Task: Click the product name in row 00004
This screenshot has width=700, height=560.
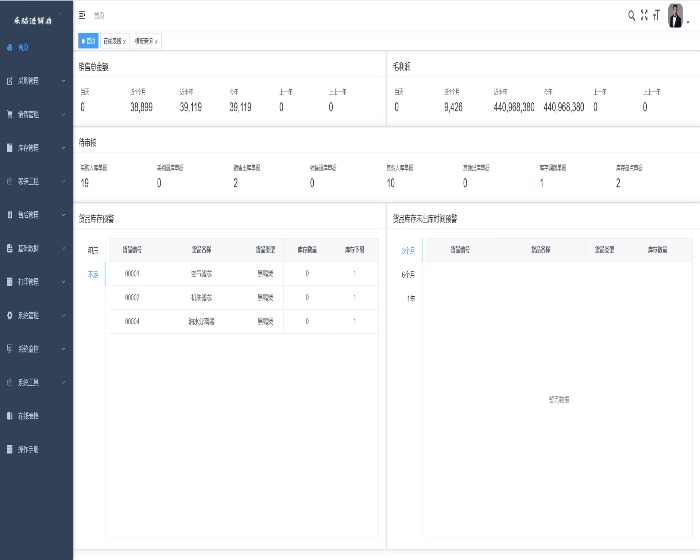Action: pos(201,321)
